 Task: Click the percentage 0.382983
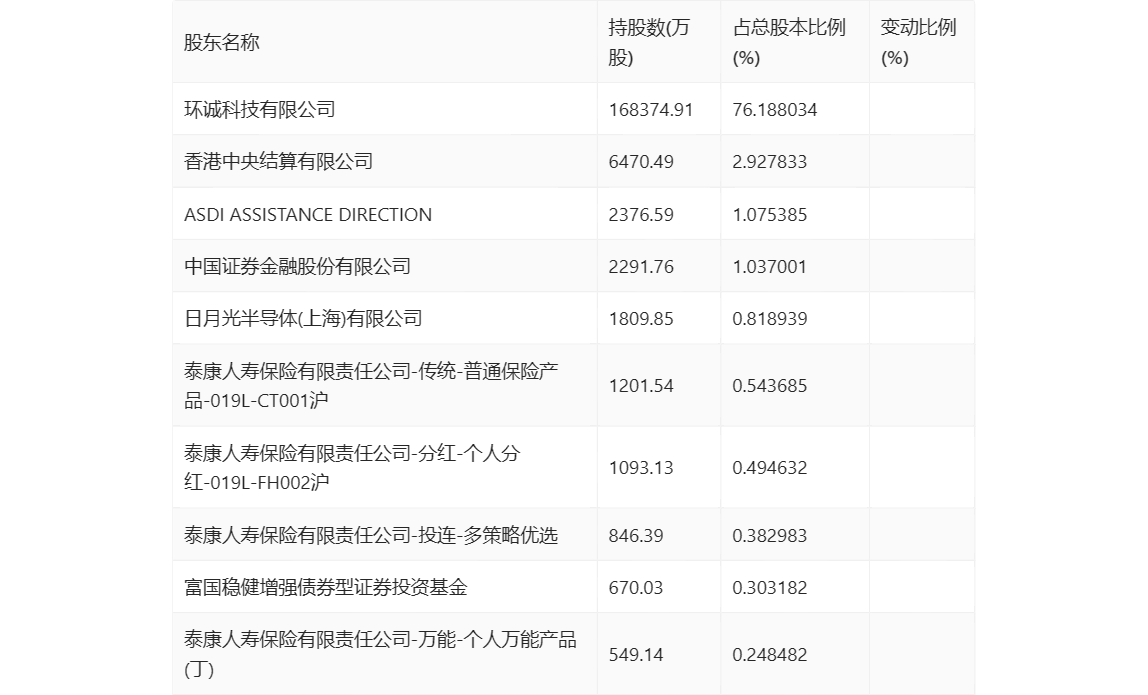(769, 535)
